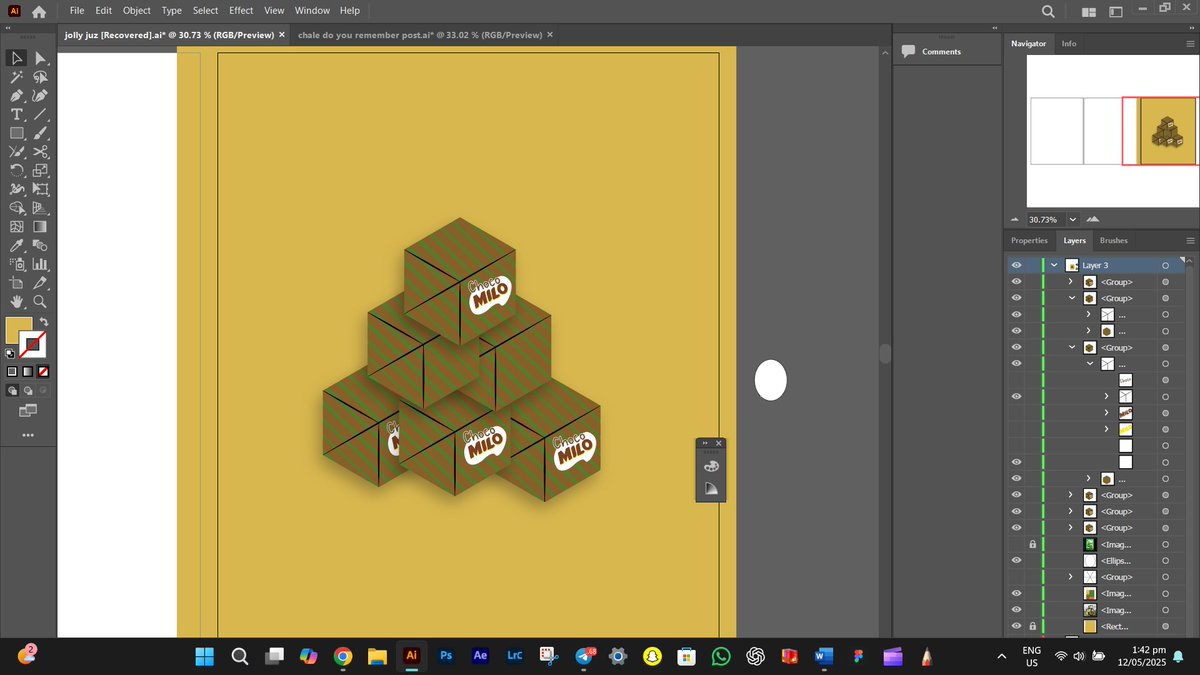Viewport: 1200px width, 675px height.
Task: Click the Home icon in the top bar
Action: click(38, 12)
